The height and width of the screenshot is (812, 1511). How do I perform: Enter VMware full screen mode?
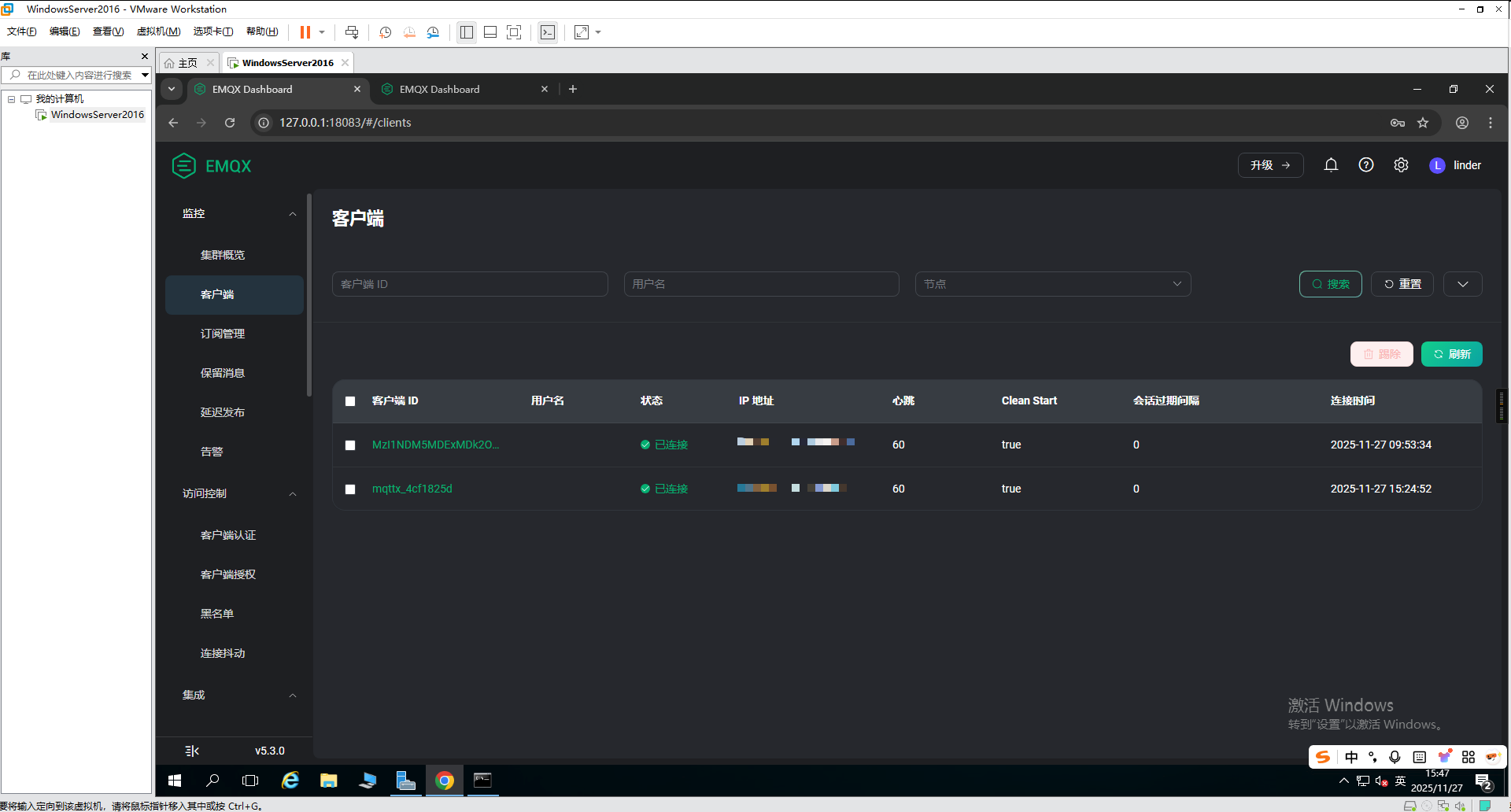[514, 32]
